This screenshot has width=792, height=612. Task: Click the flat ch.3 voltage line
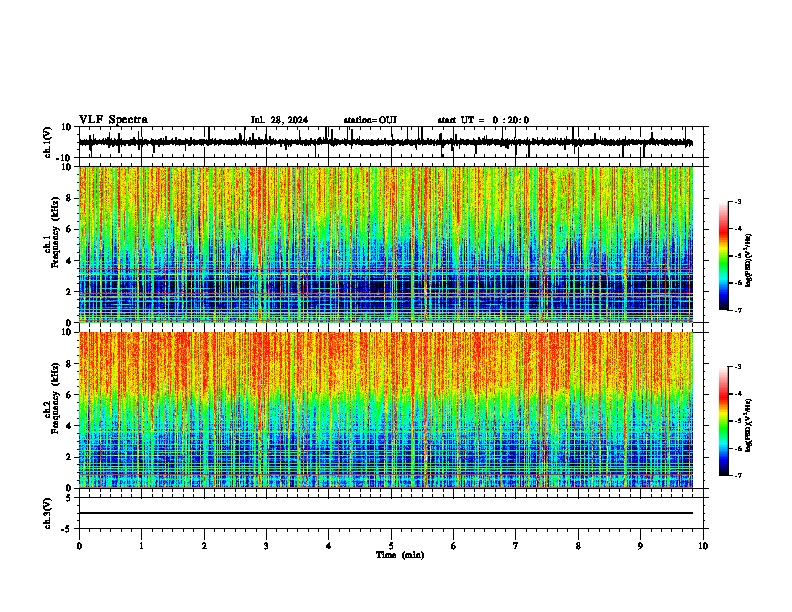click(x=385, y=513)
